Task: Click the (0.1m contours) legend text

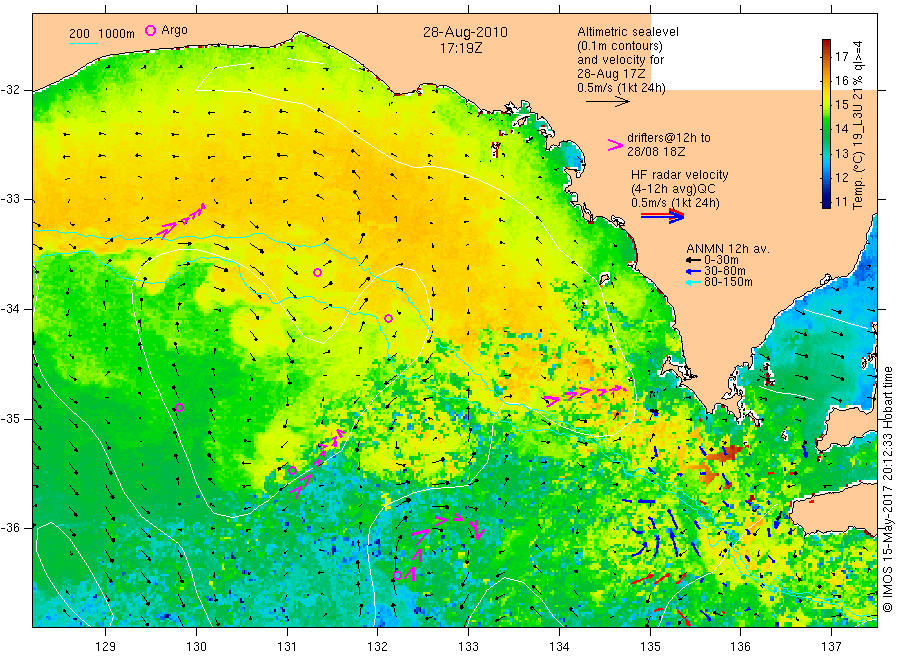Action: (x=620, y=46)
